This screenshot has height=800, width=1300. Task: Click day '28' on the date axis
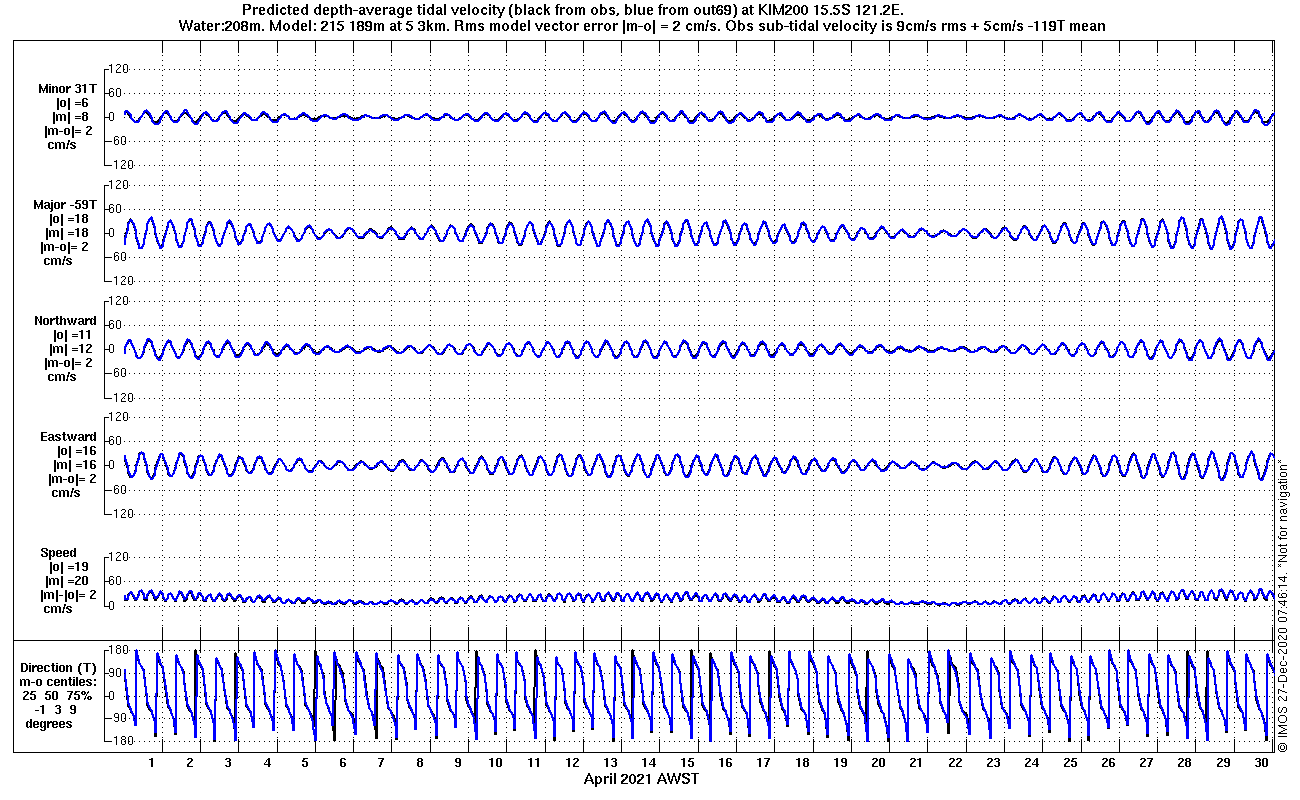1185,763
